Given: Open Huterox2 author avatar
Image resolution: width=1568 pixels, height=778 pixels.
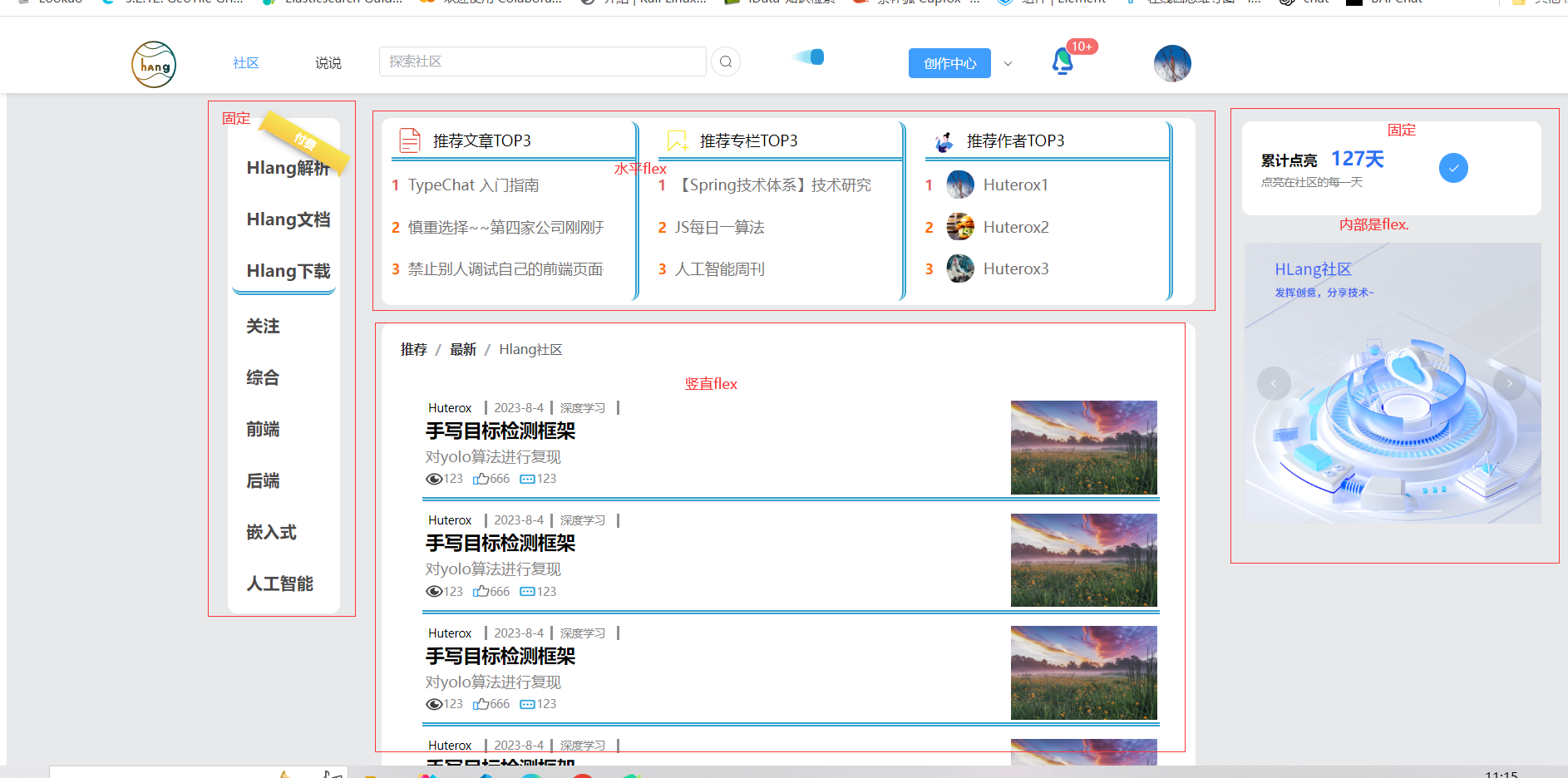Looking at the screenshot, I should [960, 227].
